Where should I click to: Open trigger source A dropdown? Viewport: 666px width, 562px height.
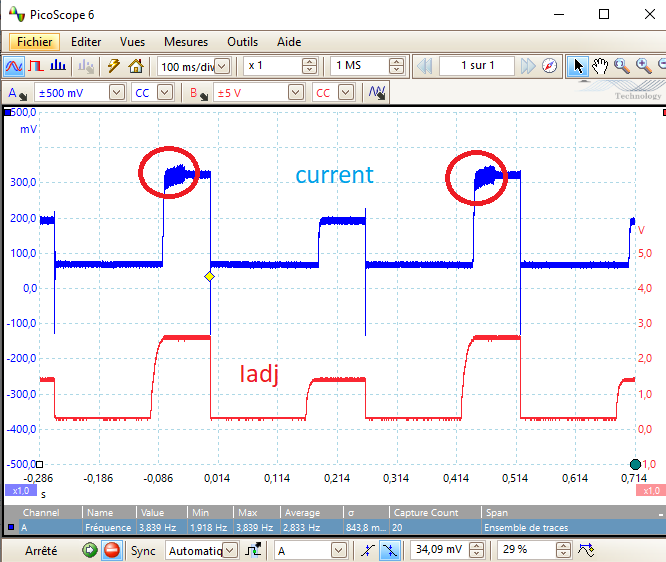339,551
